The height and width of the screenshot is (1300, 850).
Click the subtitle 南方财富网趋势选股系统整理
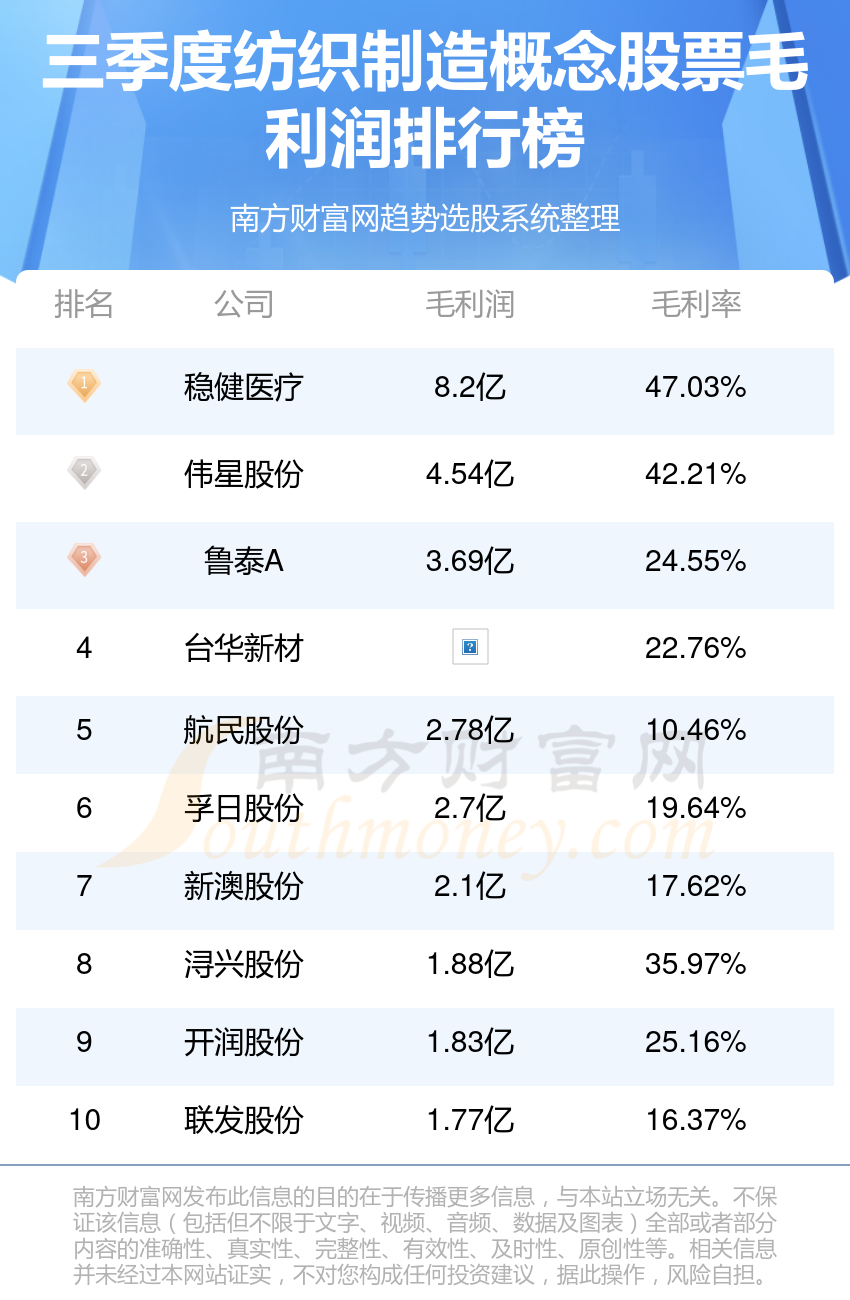point(425,217)
